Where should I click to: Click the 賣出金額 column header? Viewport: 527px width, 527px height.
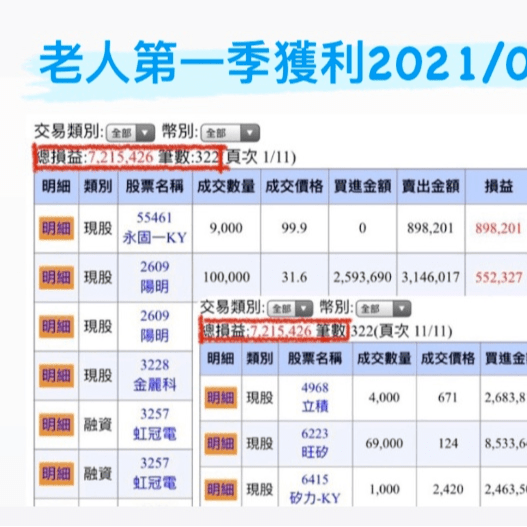pyautogui.click(x=431, y=186)
